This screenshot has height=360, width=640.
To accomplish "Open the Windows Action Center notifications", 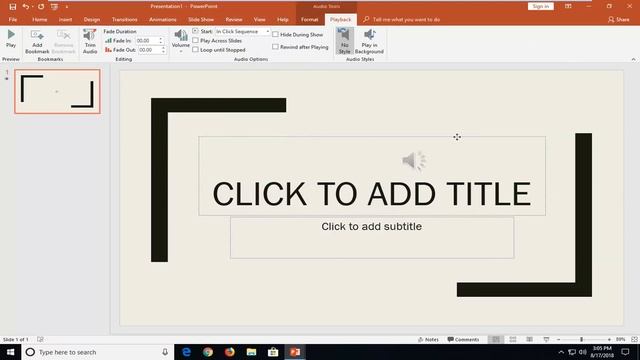I will coord(625,352).
